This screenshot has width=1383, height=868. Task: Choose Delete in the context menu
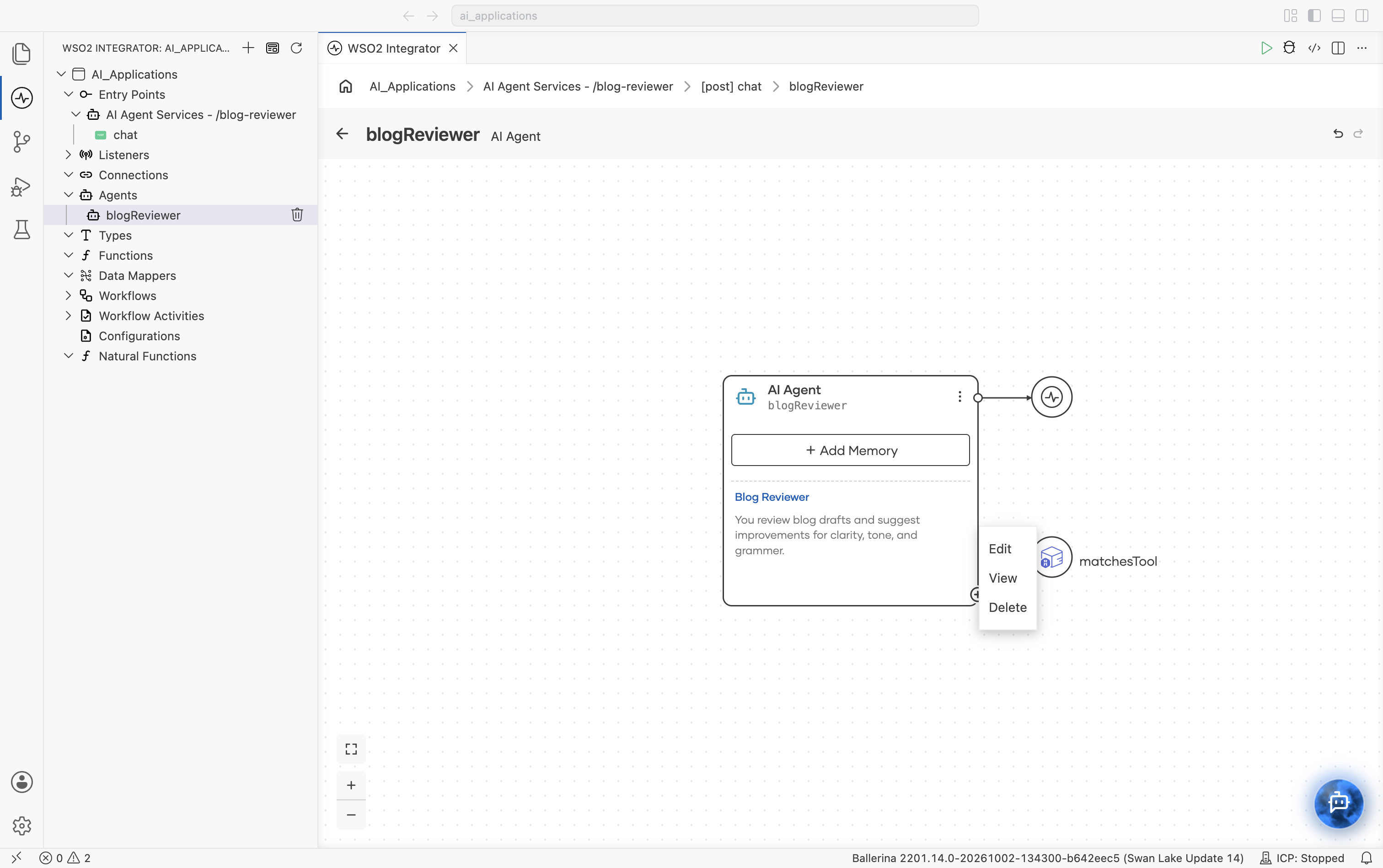coord(1008,607)
